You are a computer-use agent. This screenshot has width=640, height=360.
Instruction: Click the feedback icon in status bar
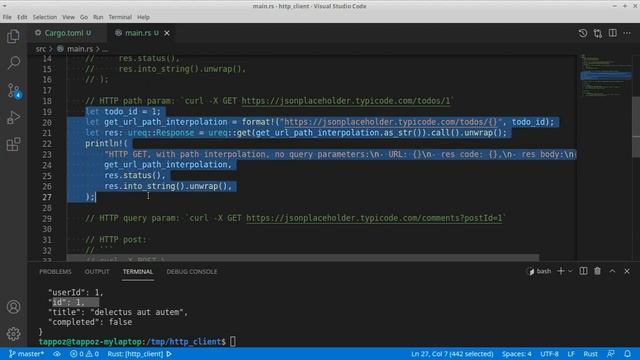[x=611, y=354]
